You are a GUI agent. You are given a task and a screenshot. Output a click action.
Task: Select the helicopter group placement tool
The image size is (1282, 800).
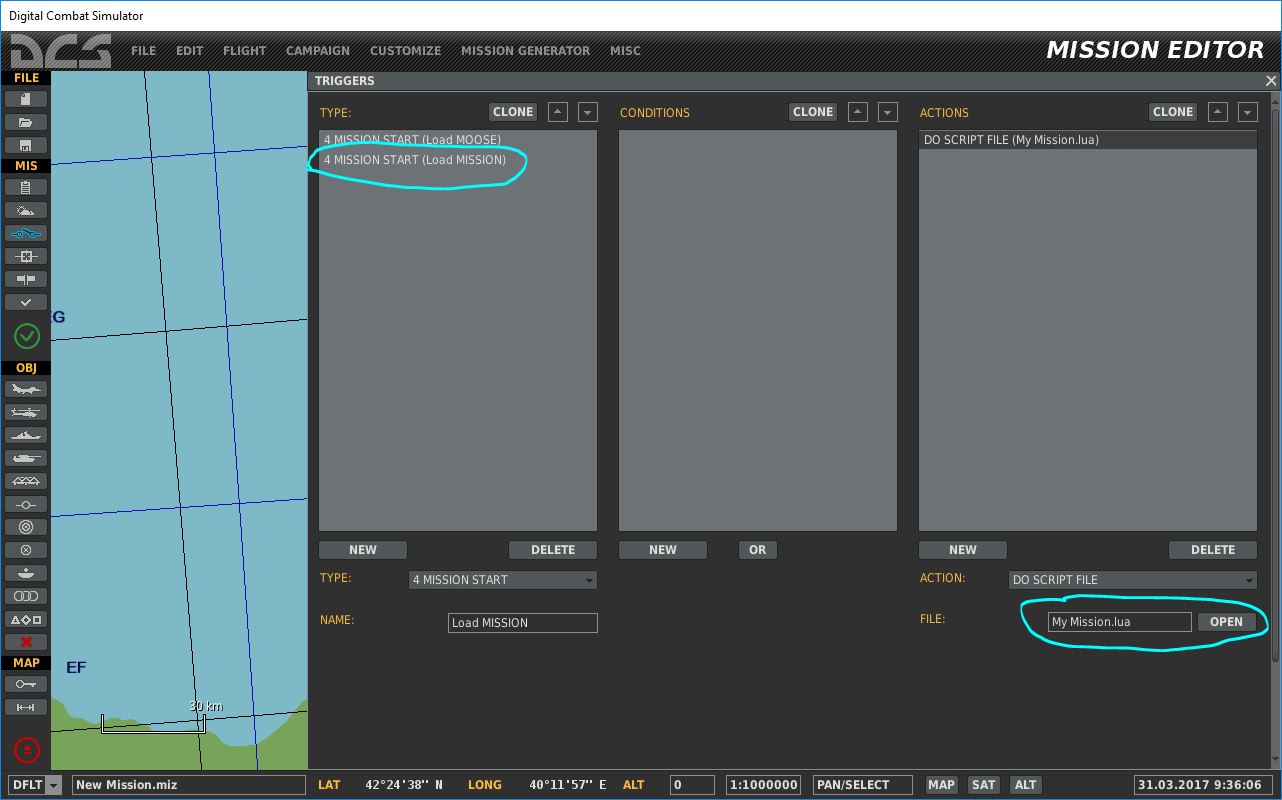coord(26,412)
